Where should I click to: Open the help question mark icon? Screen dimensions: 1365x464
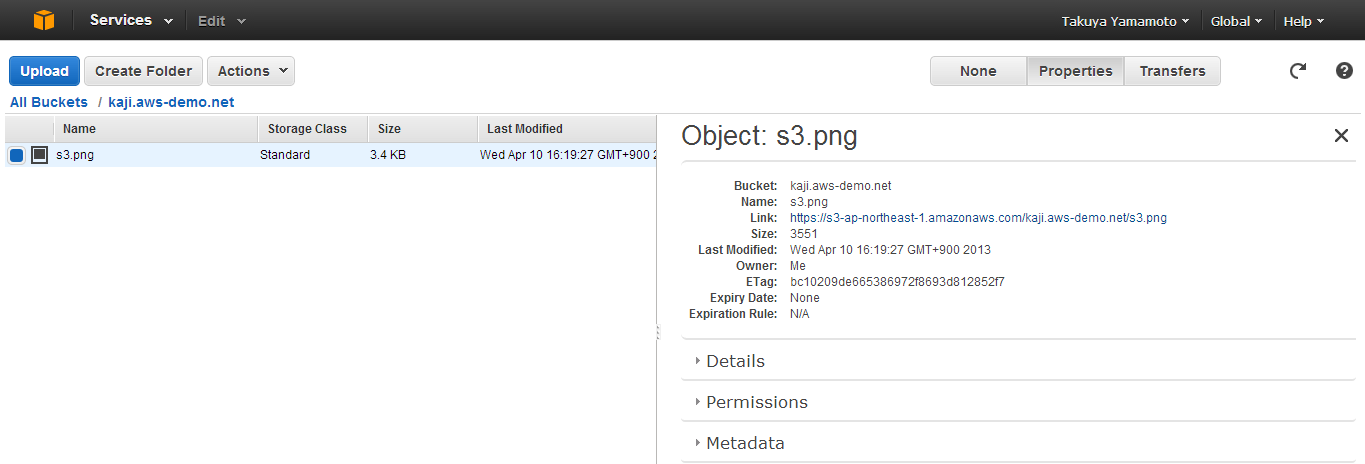coord(1344,71)
